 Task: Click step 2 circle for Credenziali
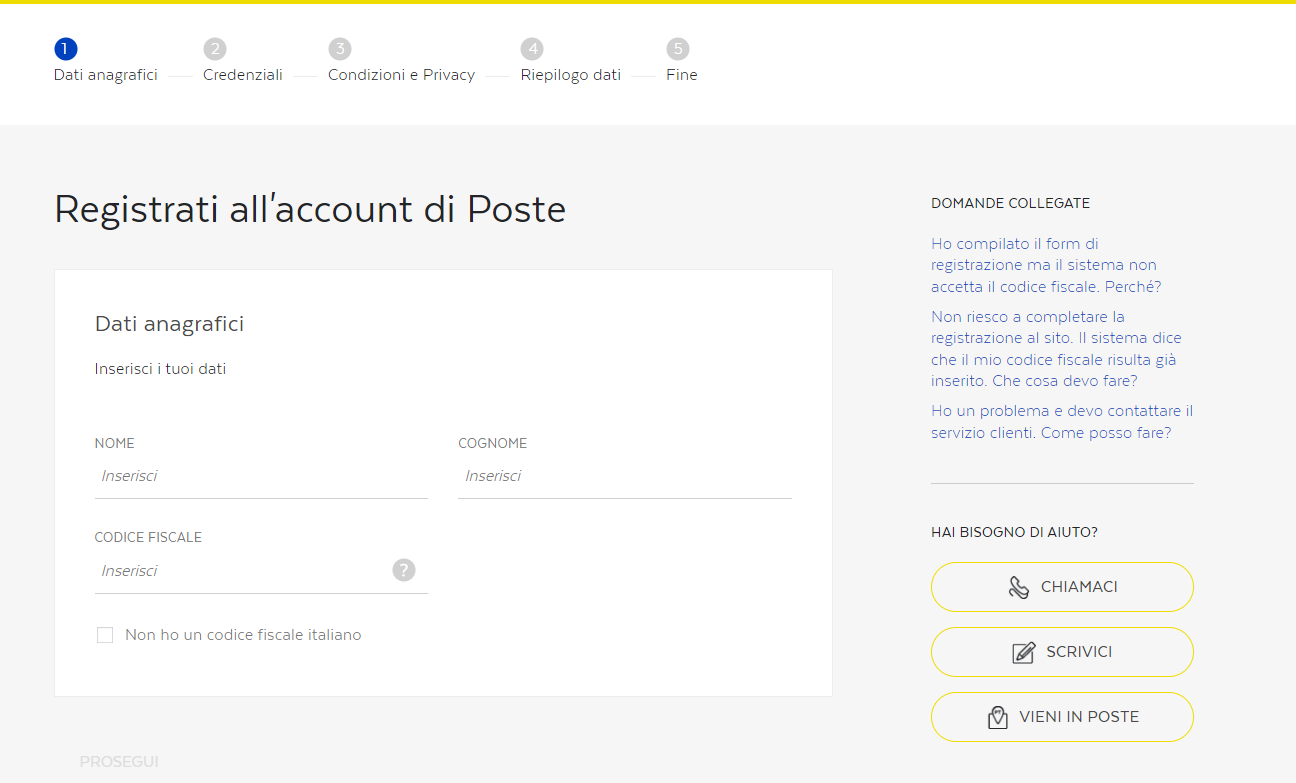point(215,48)
